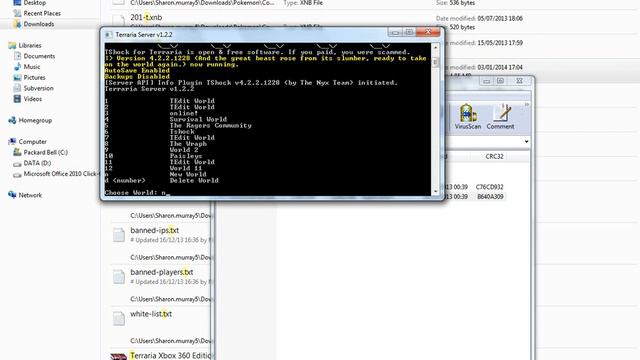Minimize the archive window behind console

[487, 81]
